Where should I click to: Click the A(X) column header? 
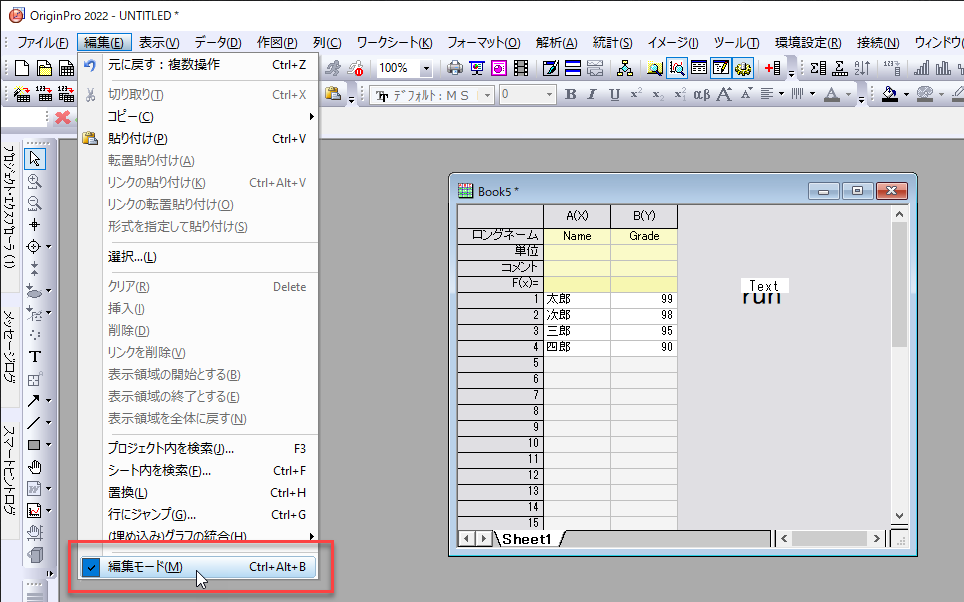tap(577, 216)
